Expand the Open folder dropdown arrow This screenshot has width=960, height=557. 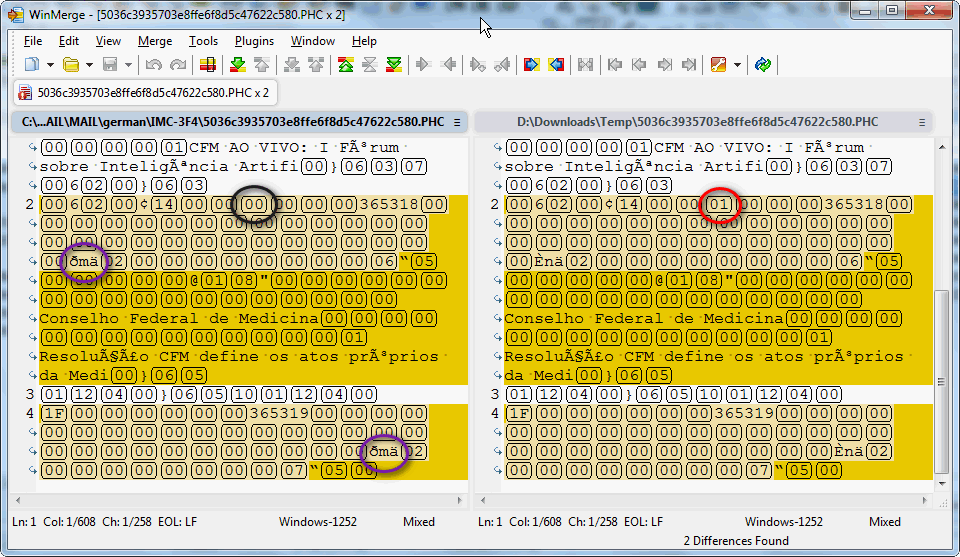point(89,65)
